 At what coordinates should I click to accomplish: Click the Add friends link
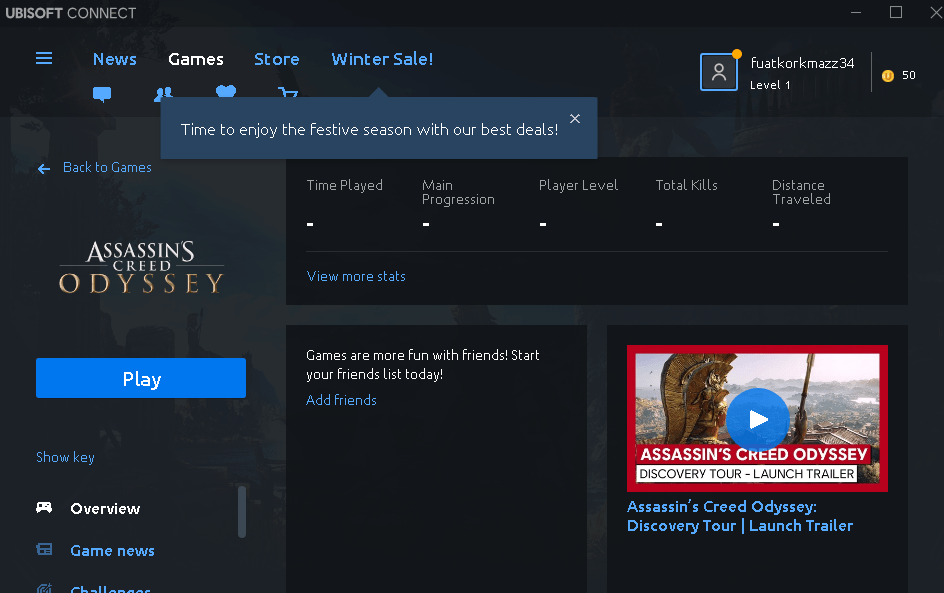[x=341, y=400]
